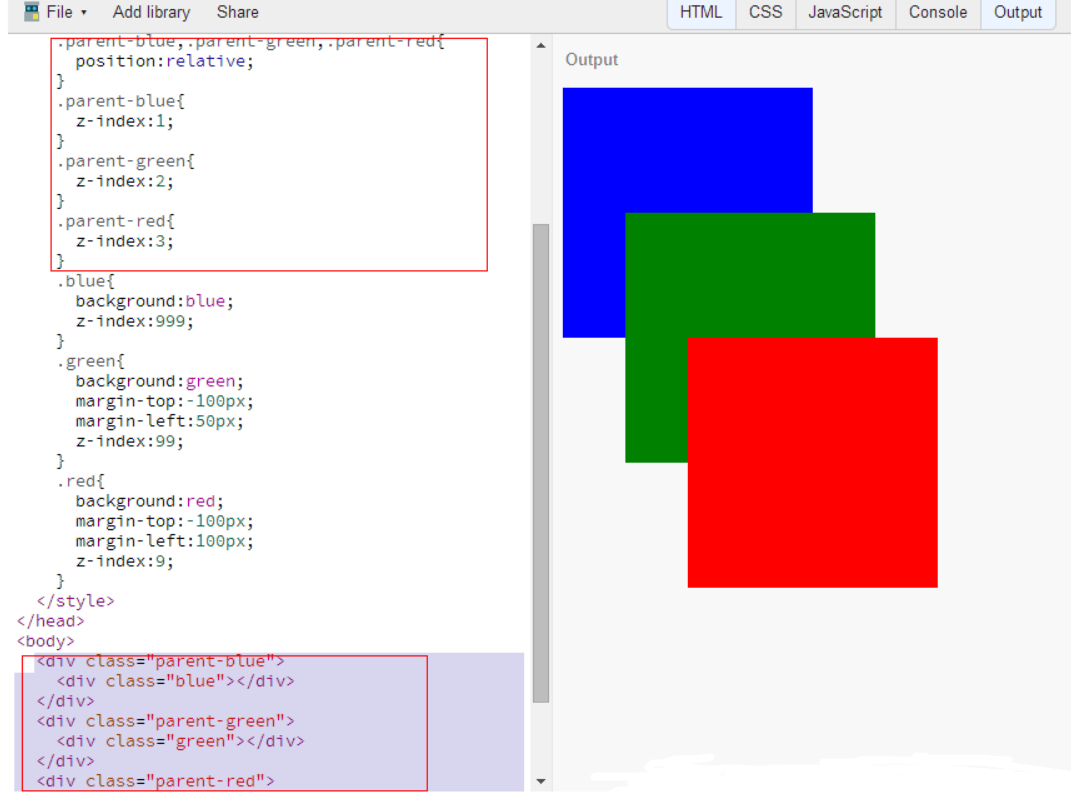Image resolution: width=1071 pixels, height=796 pixels.
Task: Click the 'z-index:9;' line
Action: (x=124, y=562)
